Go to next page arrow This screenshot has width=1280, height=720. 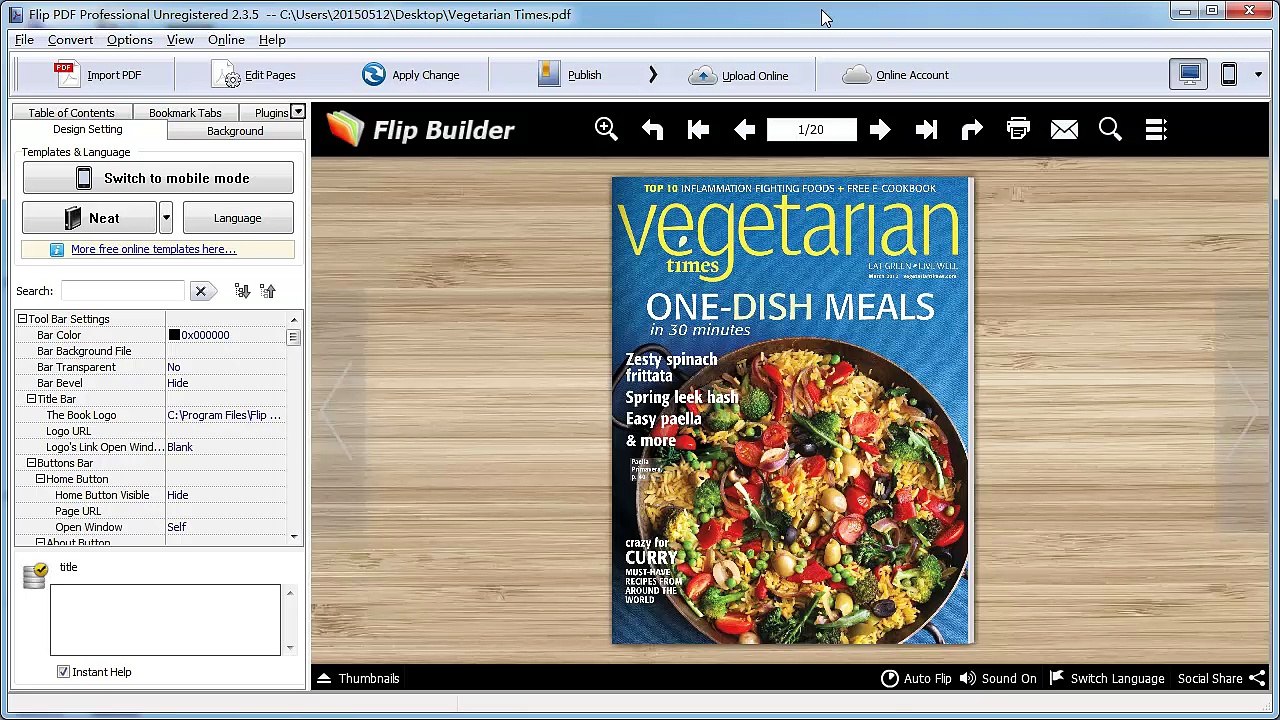(x=880, y=129)
